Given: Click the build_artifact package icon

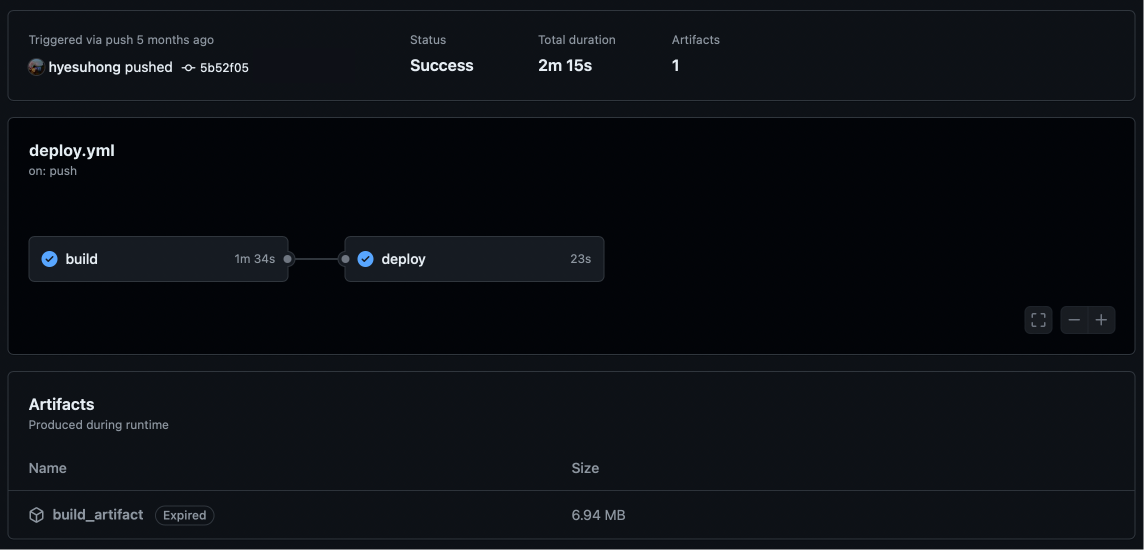Looking at the screenshot, I should (37, 515).
